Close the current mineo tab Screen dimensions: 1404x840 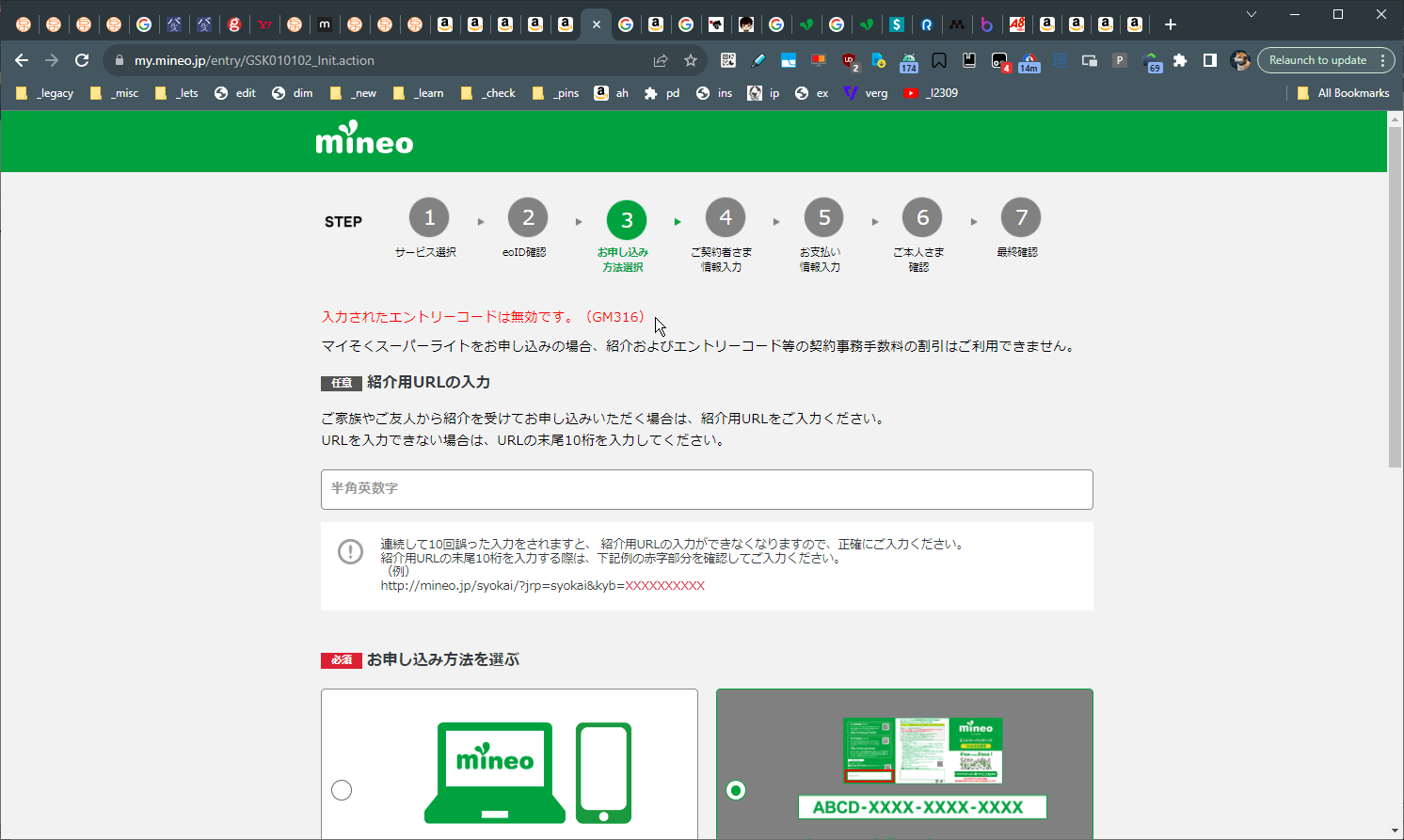(596, 24)
